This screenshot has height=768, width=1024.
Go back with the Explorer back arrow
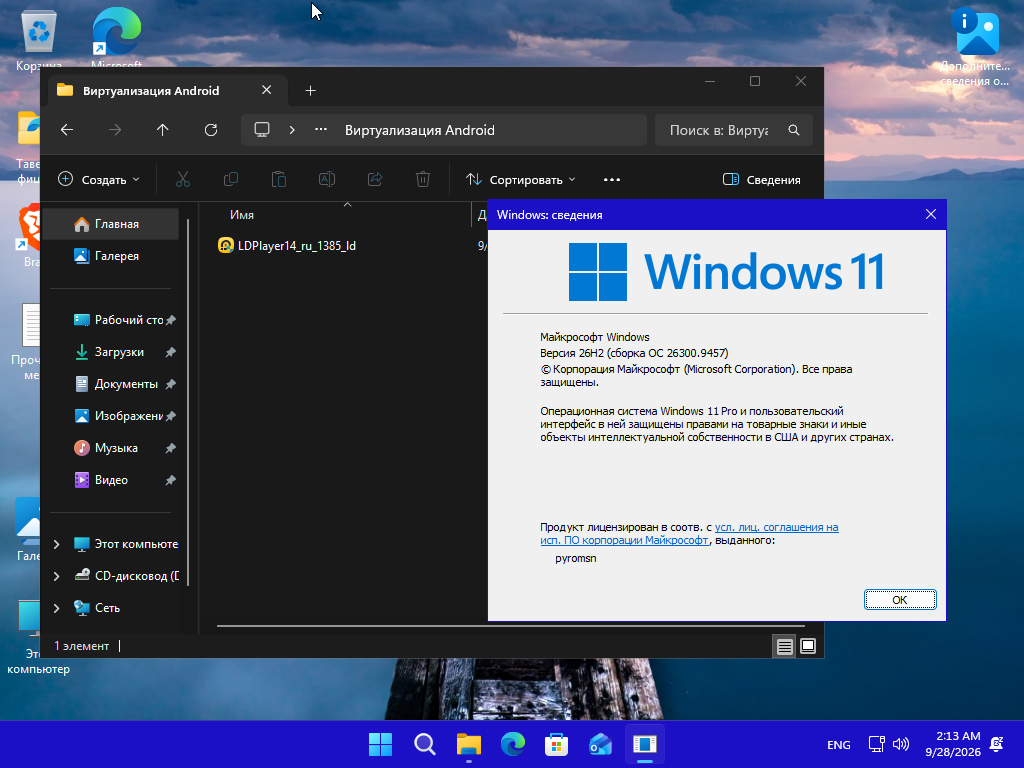[67, 130]
